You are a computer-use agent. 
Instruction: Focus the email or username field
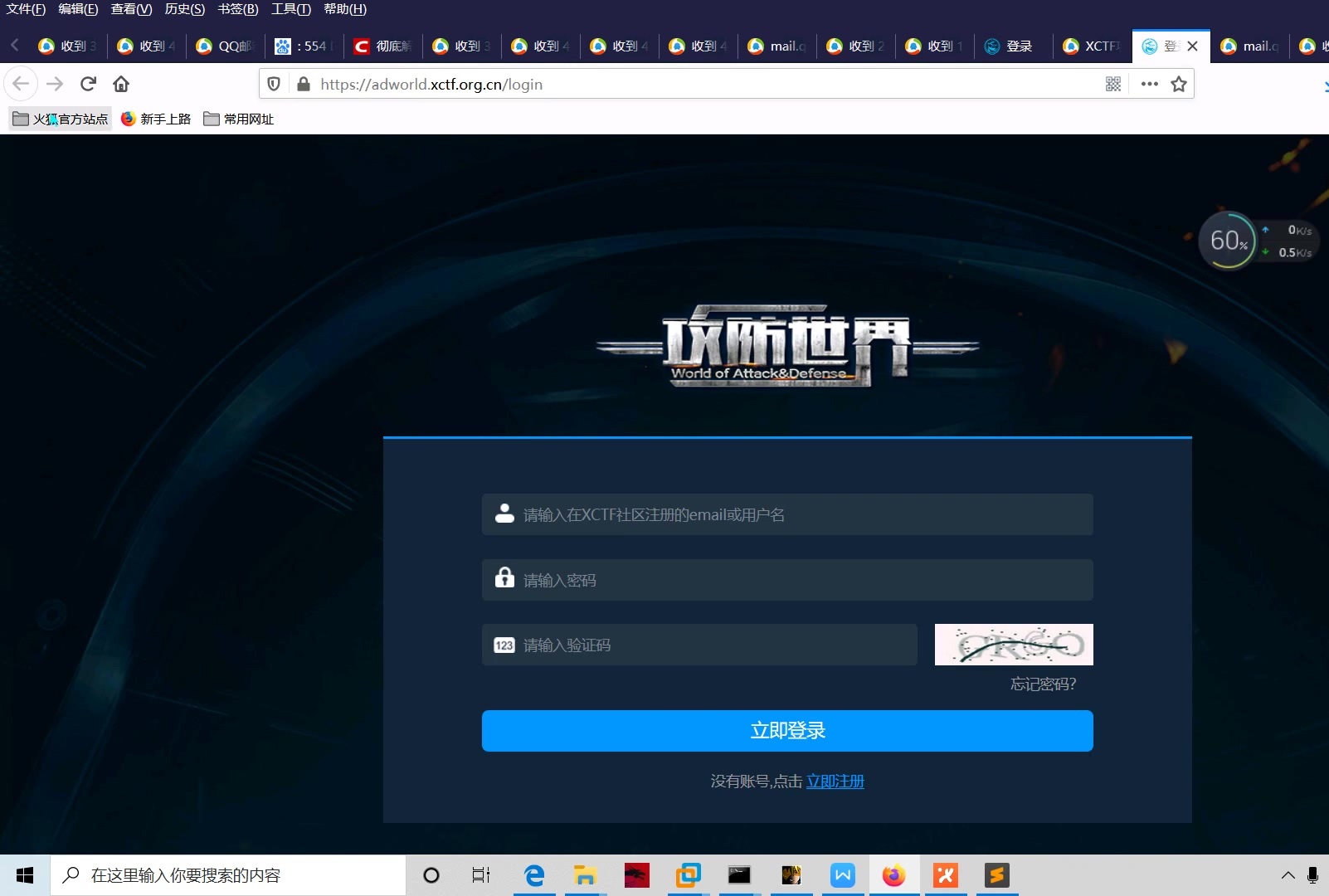(787, 514)
